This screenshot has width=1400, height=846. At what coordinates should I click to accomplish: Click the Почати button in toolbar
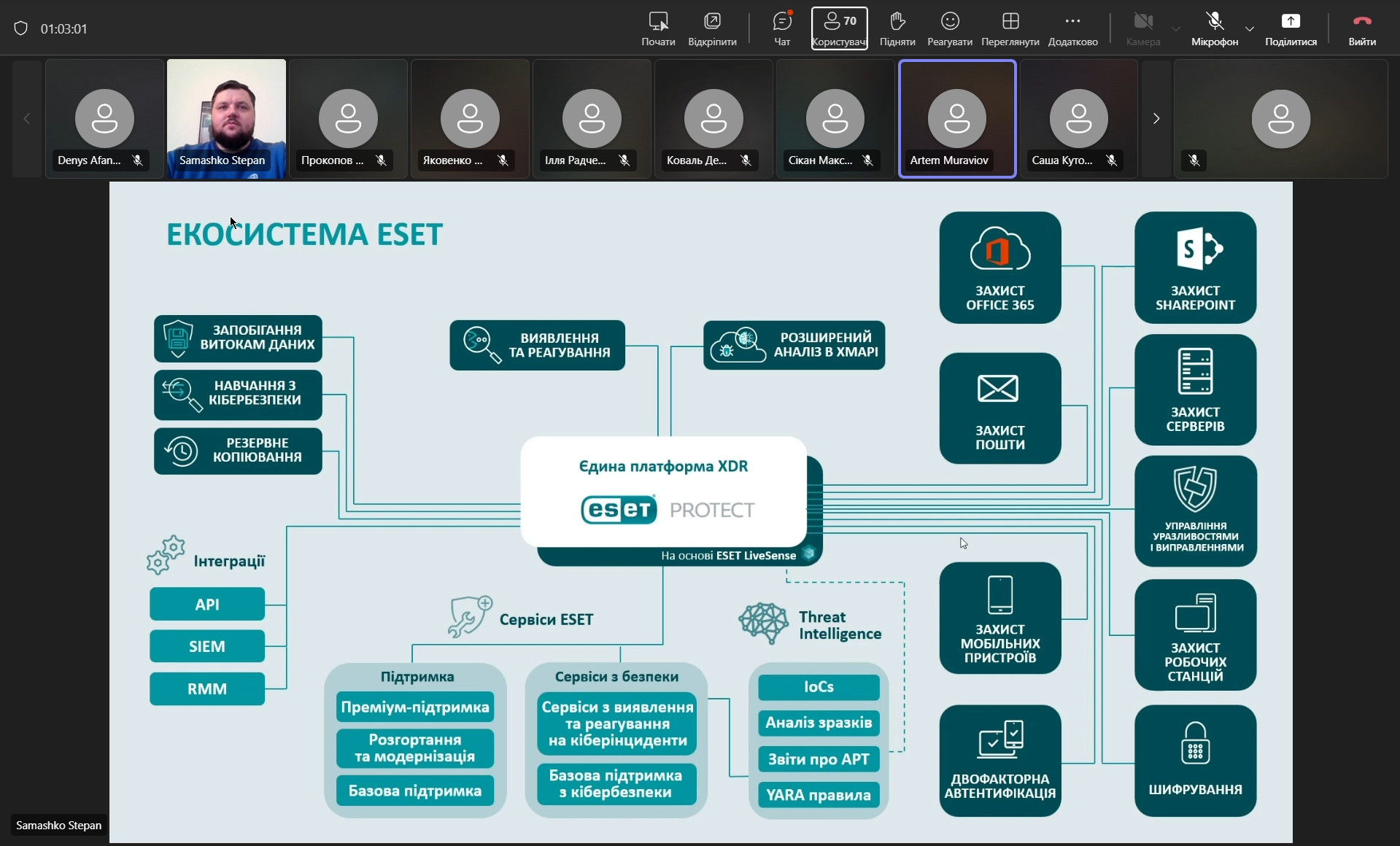point(658,28)
